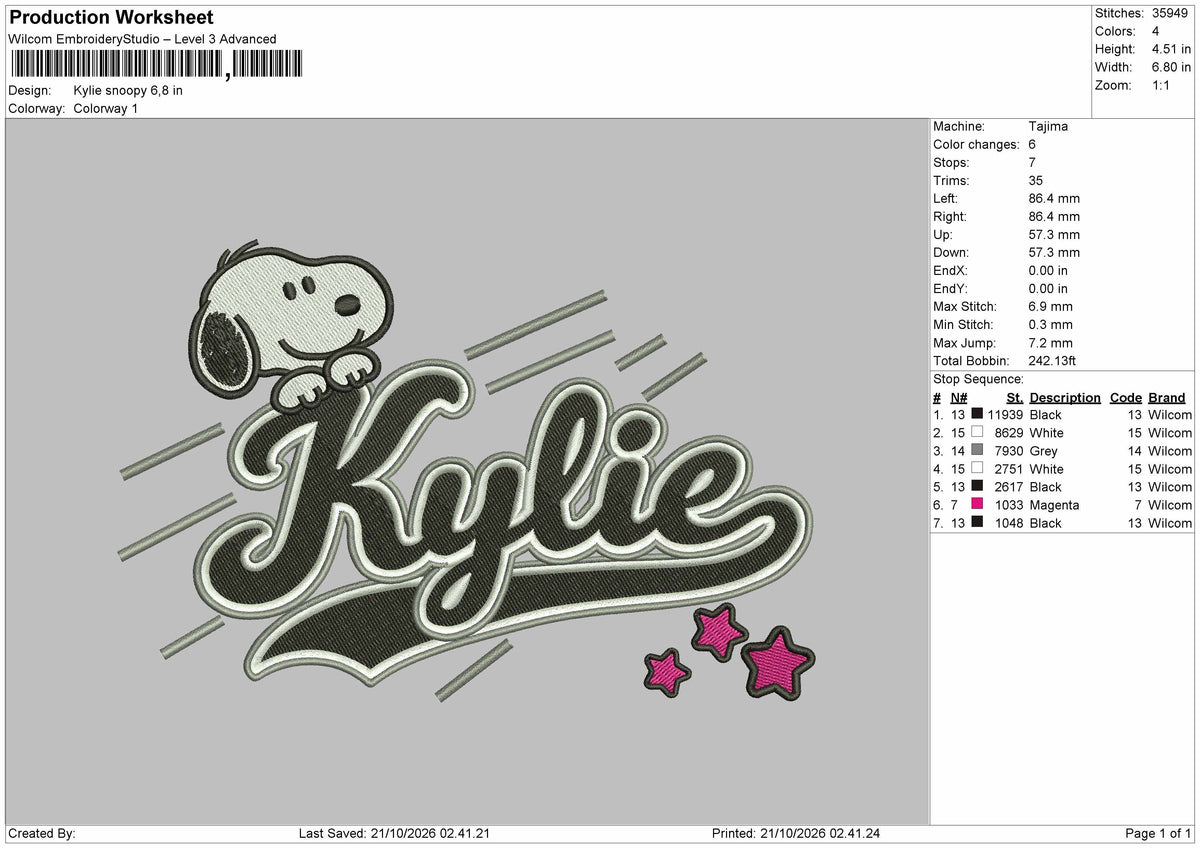Screen dimensions: 1200x848
Task: Click 'Last Saved: 21/10/2026 02.41.21' footer
Action: 394,833
